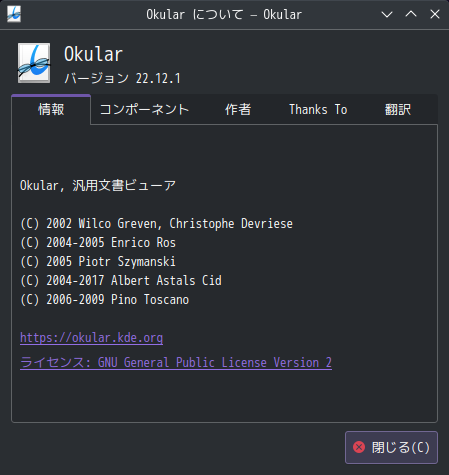Click the large Okular logo in header

pyautogui.click(x=34, y=63)
